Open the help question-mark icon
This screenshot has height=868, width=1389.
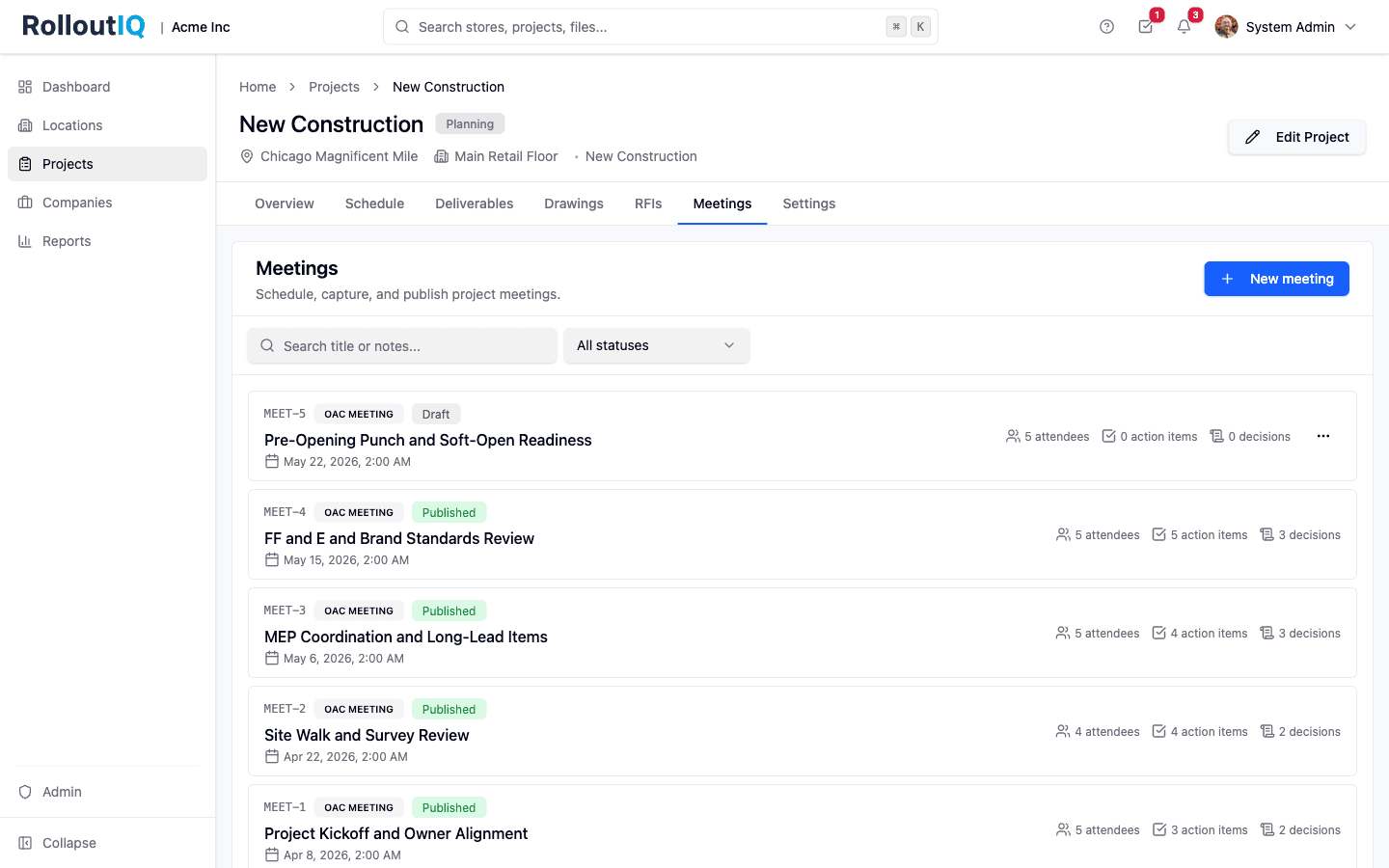coord(1106,27)
